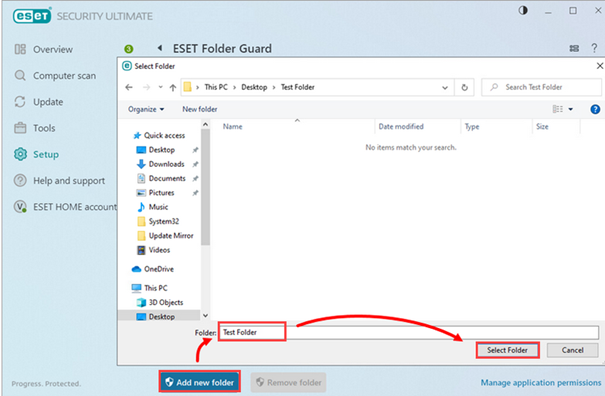Open the question mark help icon in ESET header

pos(594,48)
